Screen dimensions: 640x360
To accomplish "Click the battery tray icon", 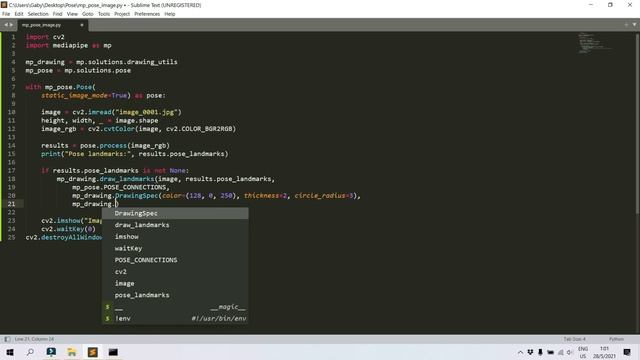I will (x=550, y=352).
